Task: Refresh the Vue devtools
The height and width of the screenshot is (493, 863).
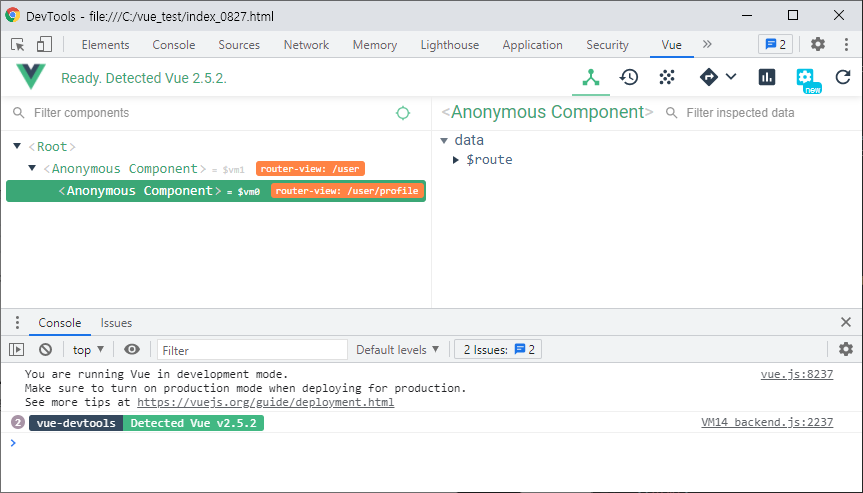Action: [843, 77]
